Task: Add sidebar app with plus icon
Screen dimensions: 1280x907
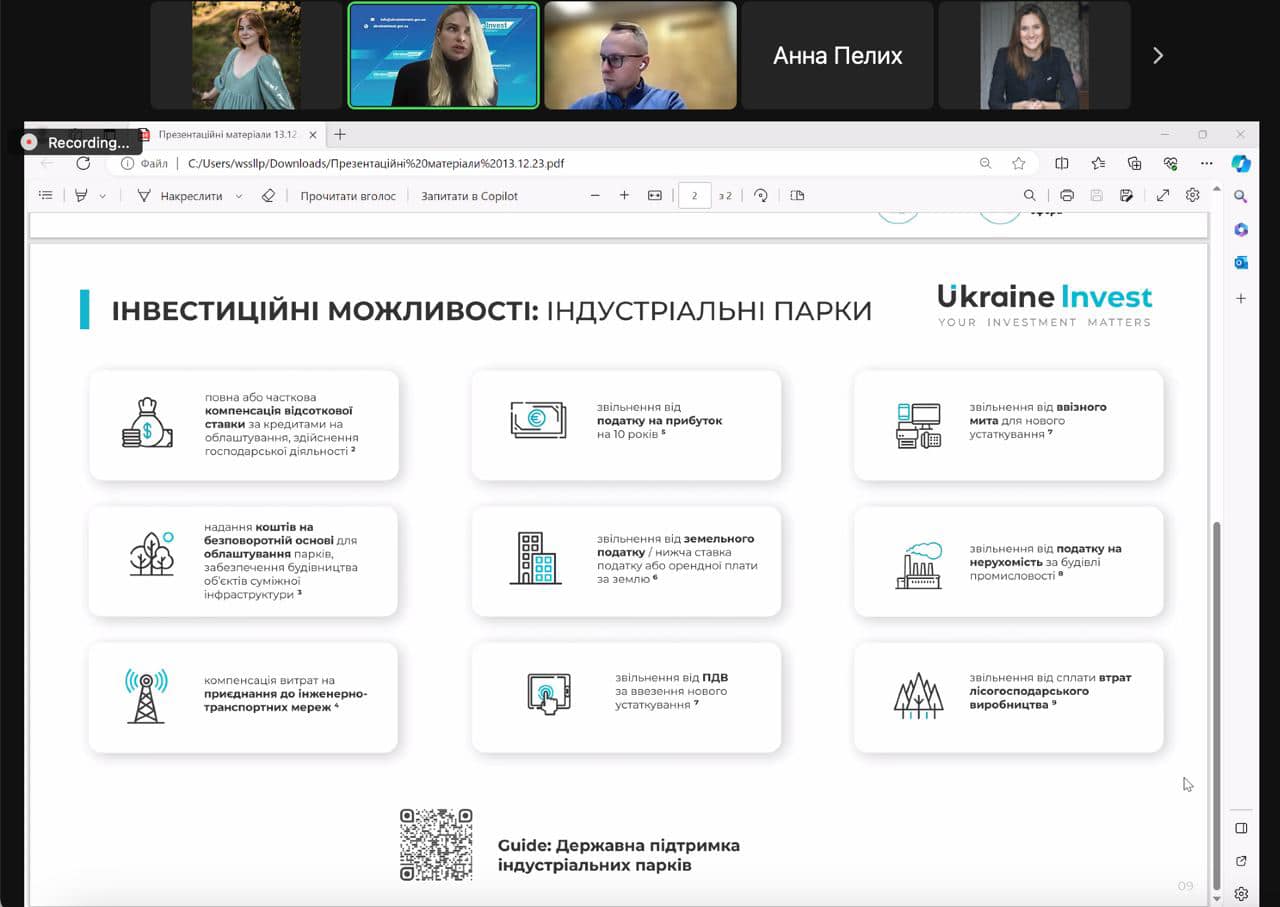Action: click(x=1241, y=298)
